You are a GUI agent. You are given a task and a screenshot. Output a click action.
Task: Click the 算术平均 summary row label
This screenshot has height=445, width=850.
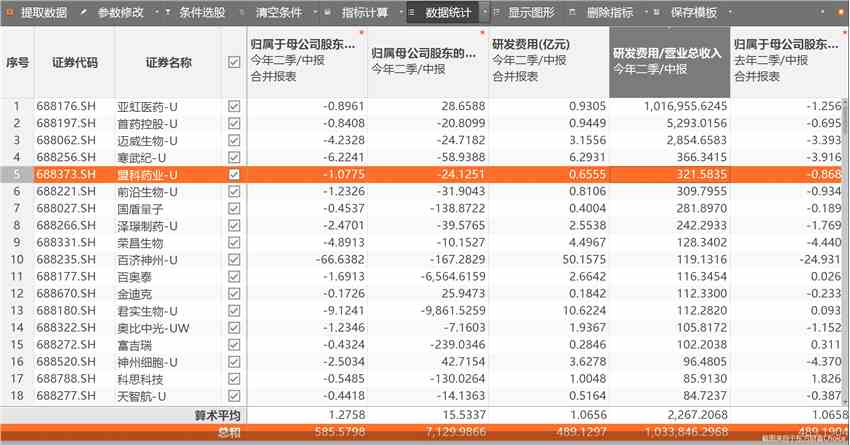coord(217,416)
